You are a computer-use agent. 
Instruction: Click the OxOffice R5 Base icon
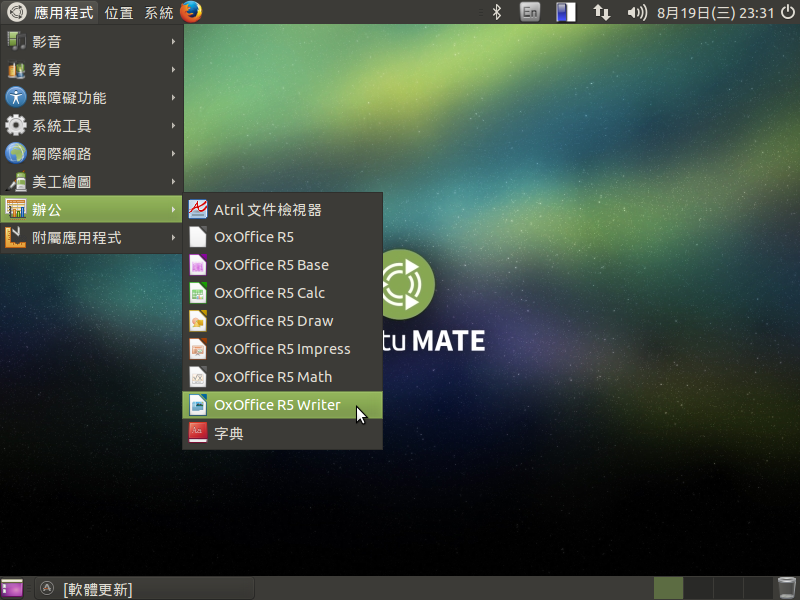197,265
